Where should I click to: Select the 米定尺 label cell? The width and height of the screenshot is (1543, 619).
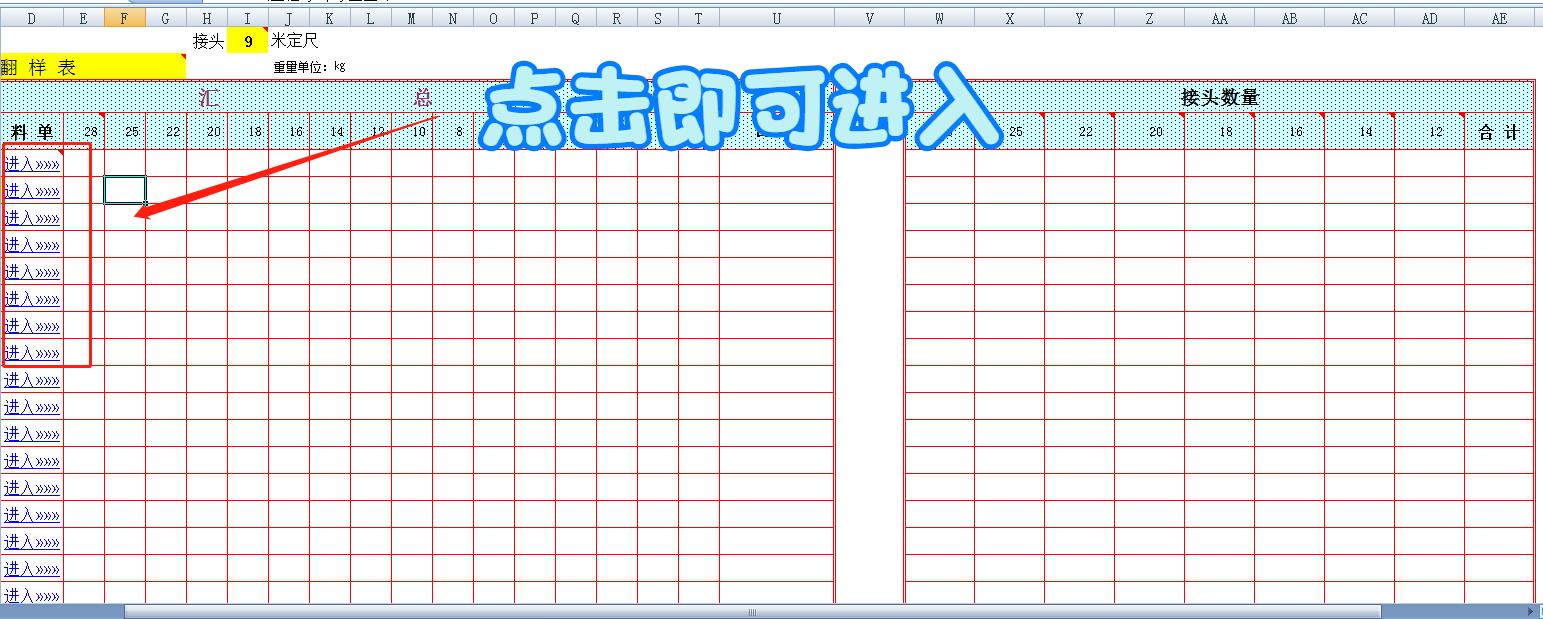(295, 42)
